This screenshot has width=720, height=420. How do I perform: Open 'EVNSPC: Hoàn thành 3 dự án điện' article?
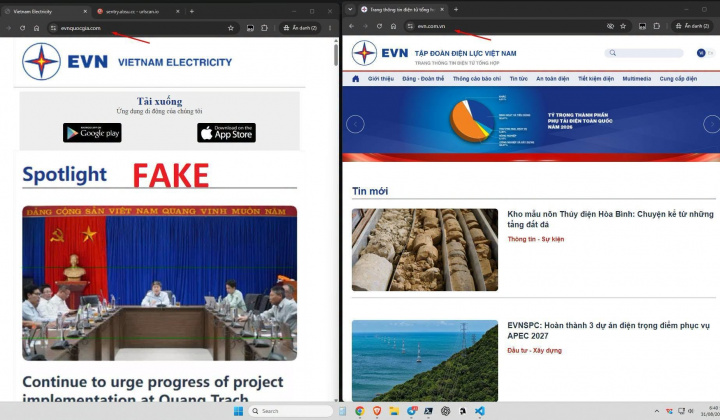(608, 330)
